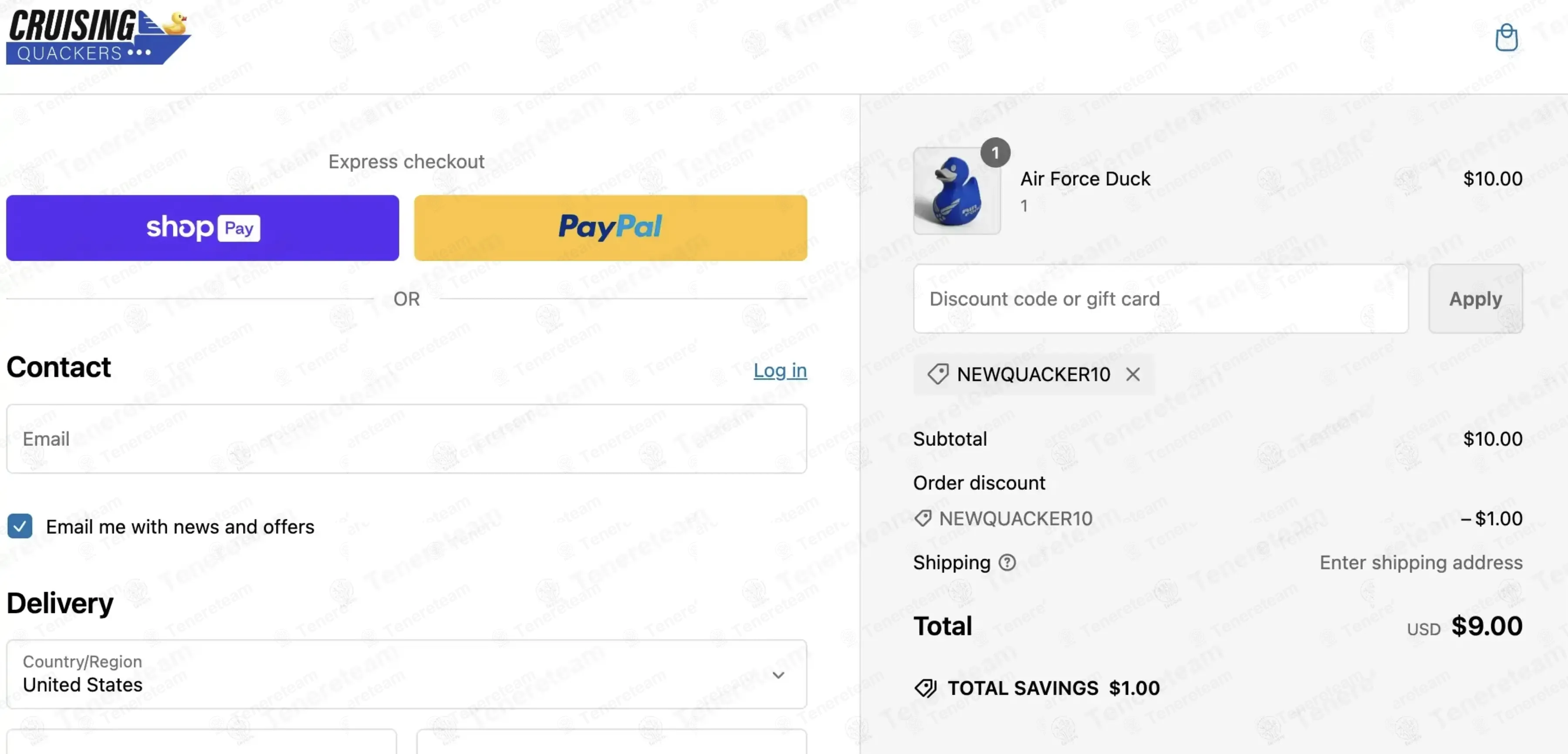1568x754 pixels.
Task: Click the Enter shipping address text
Action: (1421, 562)
